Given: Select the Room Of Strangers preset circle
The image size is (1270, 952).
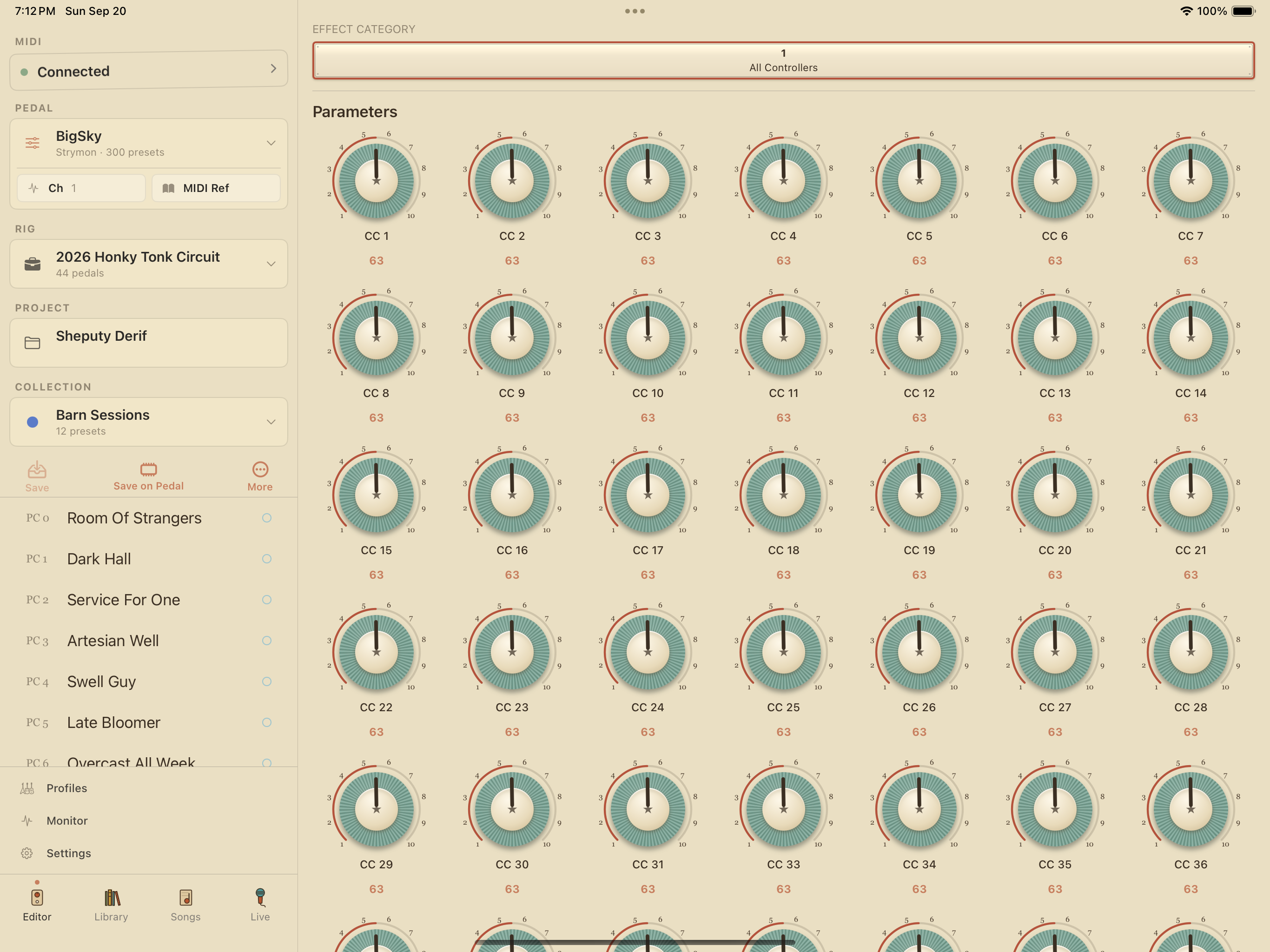Looking at the screenshot, I should pyautogui.click(x=266, y=518).
